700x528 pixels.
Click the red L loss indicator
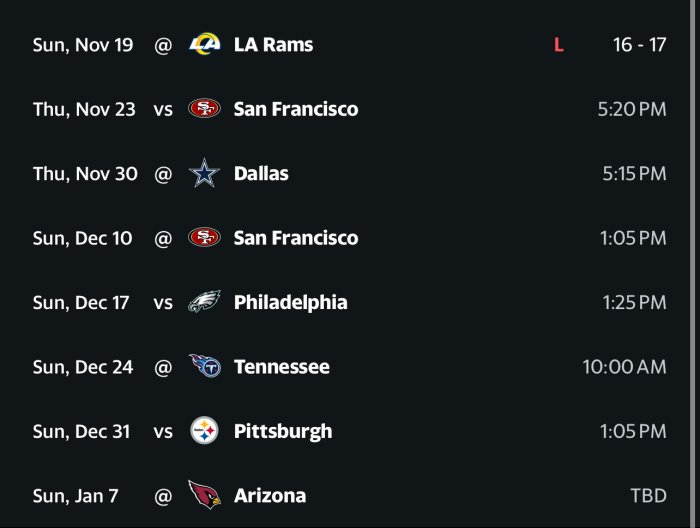click(x=558, y=45)
